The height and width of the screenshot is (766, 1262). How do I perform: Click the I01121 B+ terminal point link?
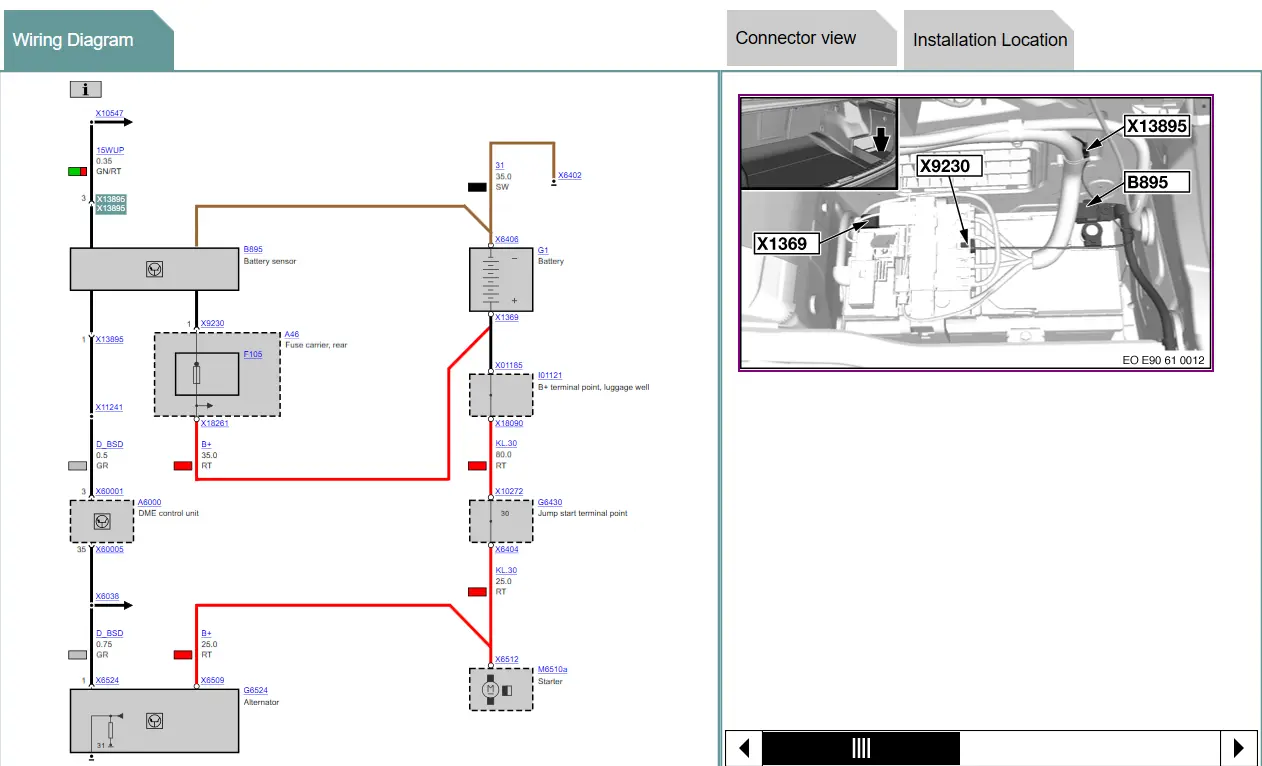point(549,376)
